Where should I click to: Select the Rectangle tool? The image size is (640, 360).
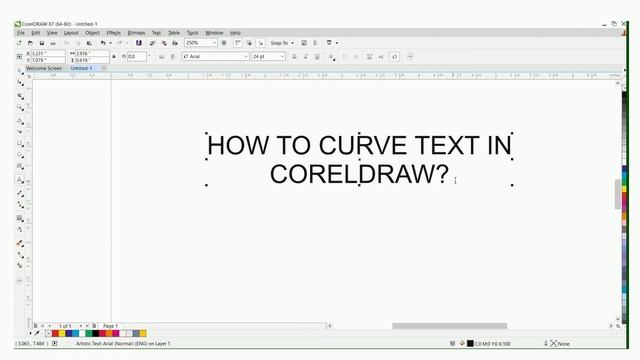[20, 144]
